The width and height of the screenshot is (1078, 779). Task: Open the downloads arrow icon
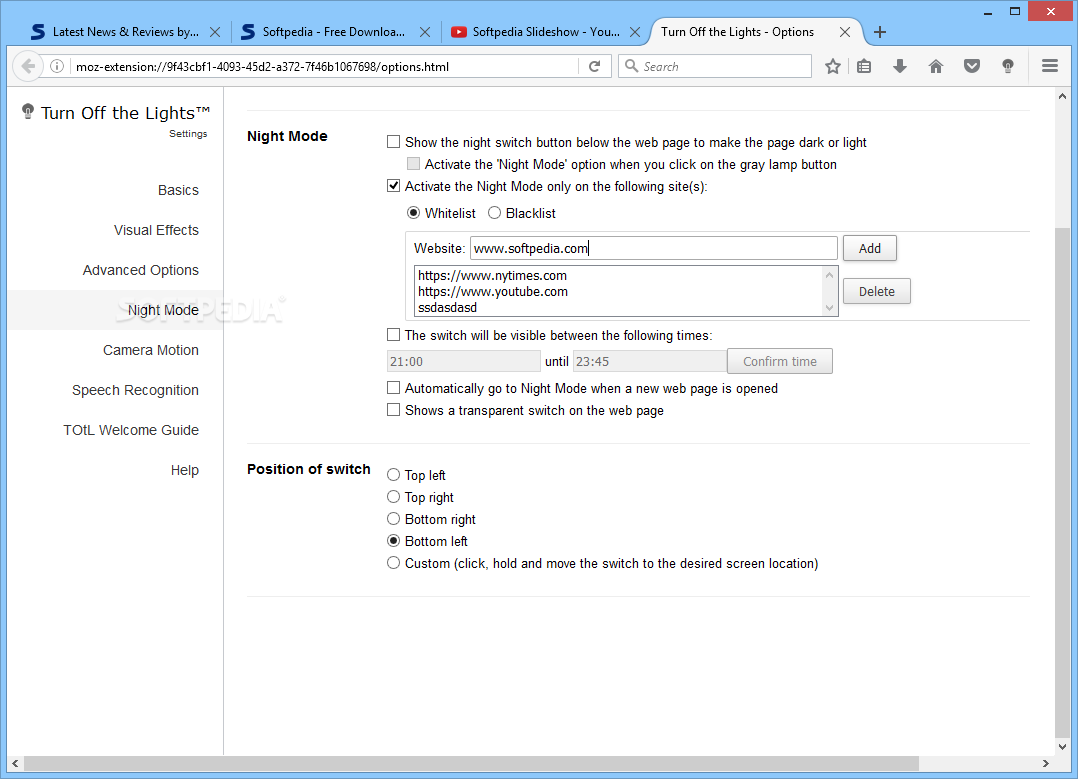point(899,66)
